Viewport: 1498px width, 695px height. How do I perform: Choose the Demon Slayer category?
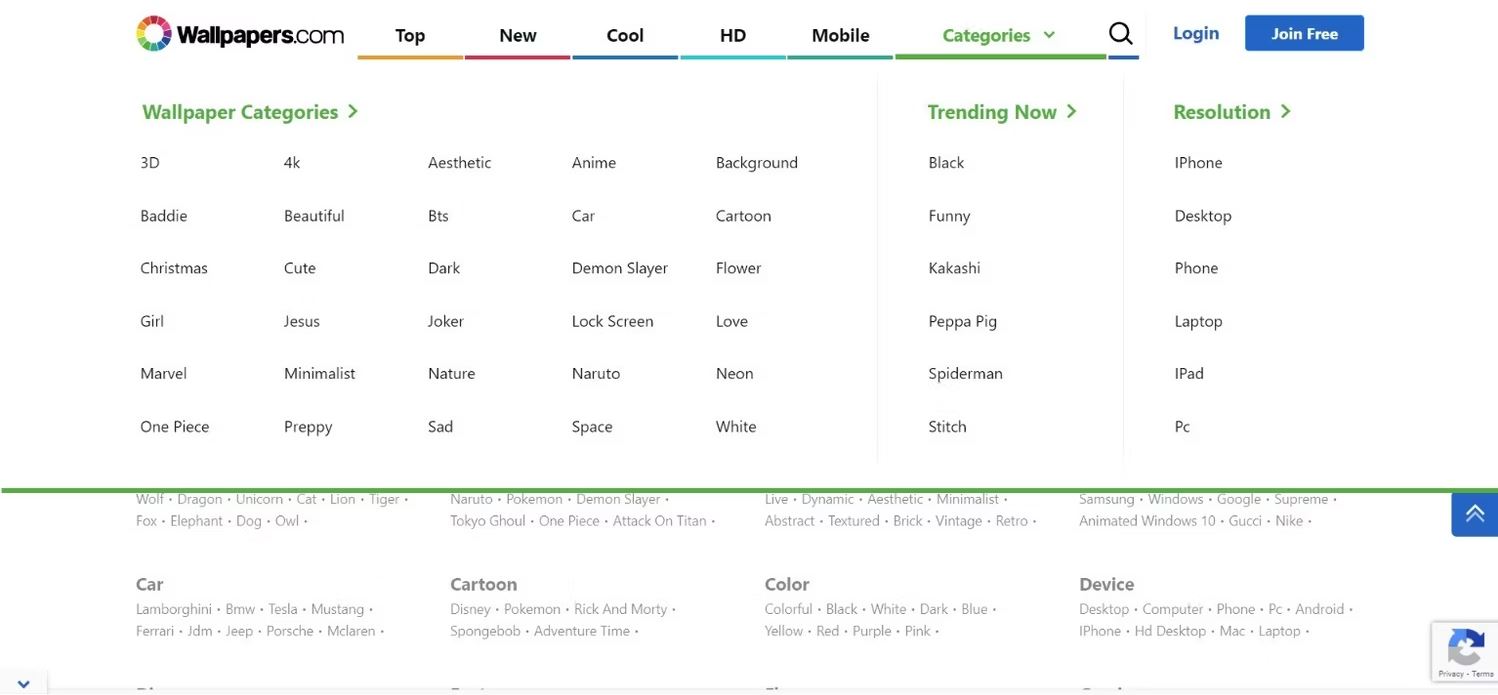pyautogui.click(x=620, y=268)
